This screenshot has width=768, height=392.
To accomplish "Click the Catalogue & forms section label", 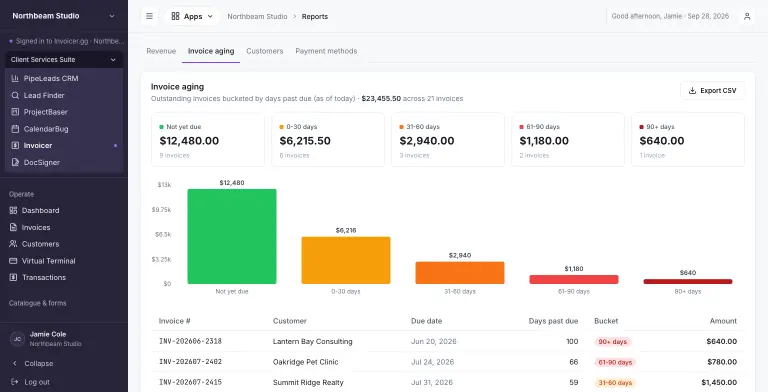I will point(37,303).
